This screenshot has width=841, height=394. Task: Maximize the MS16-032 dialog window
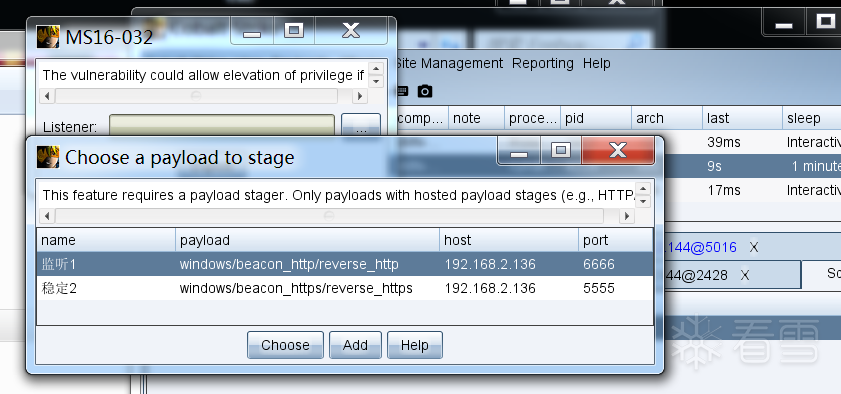(x=294, y=30)
